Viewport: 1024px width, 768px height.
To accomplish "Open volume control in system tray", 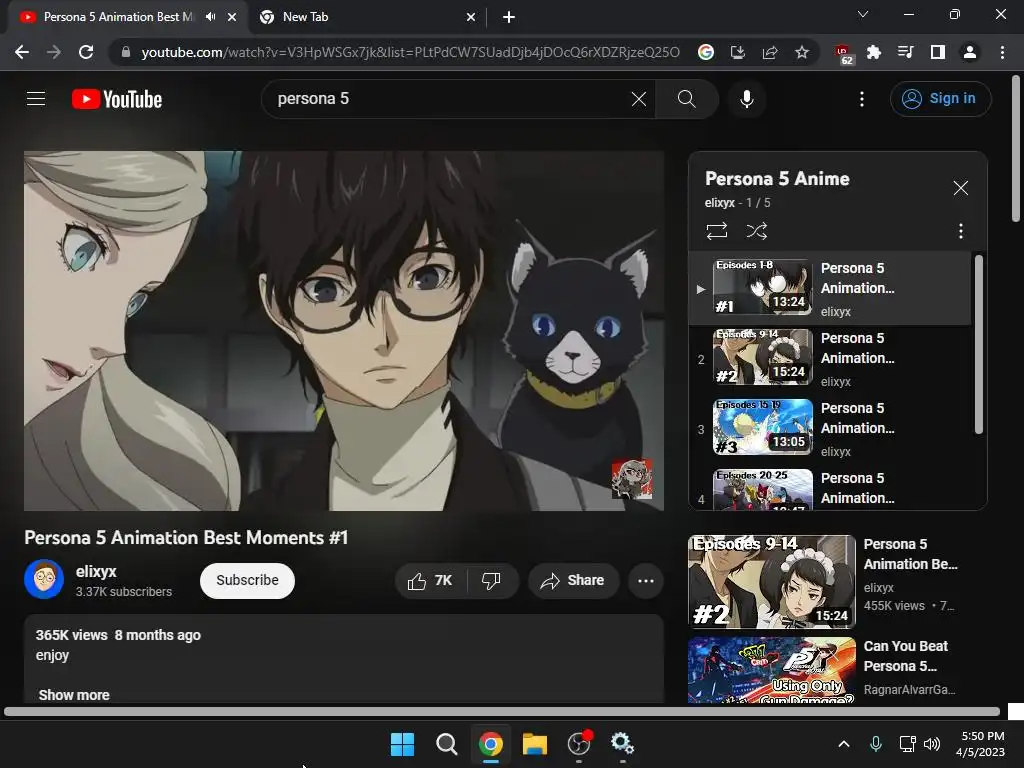I will pos(932,744).
